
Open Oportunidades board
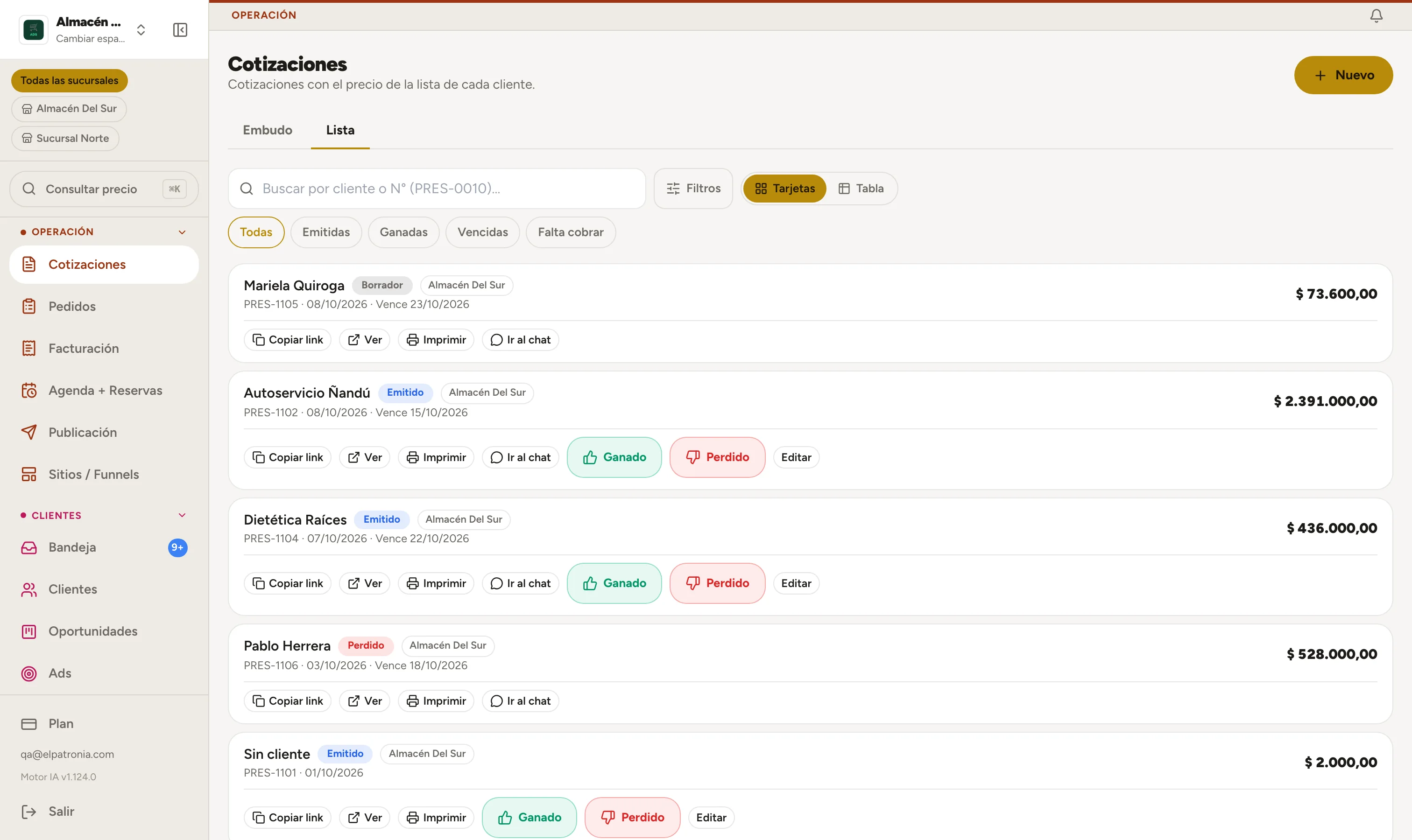tap(104, 631)
